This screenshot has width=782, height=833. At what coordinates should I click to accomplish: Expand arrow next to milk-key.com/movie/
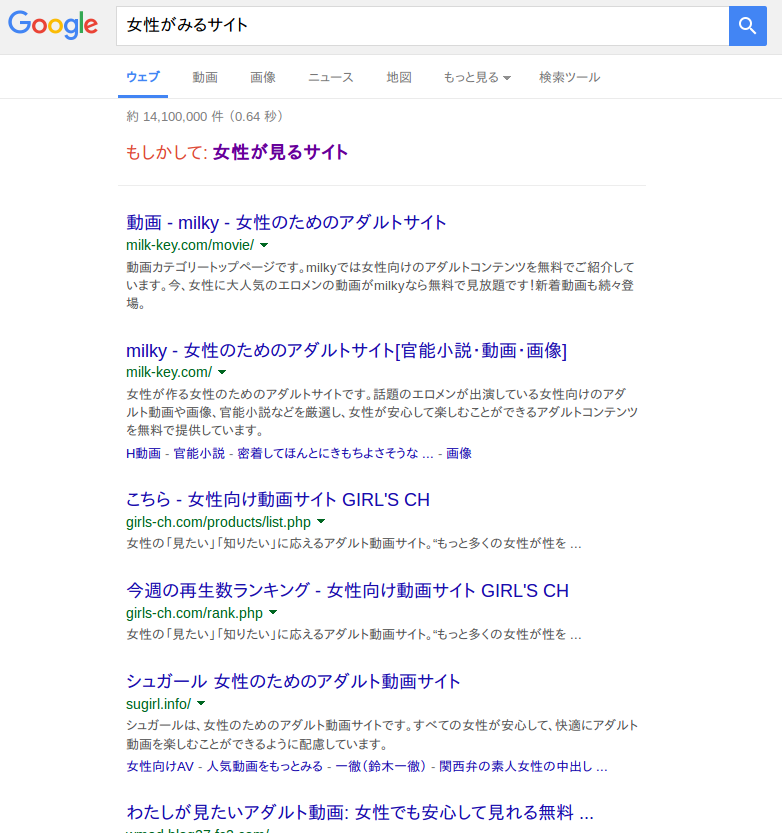click(x=264, y=245)
